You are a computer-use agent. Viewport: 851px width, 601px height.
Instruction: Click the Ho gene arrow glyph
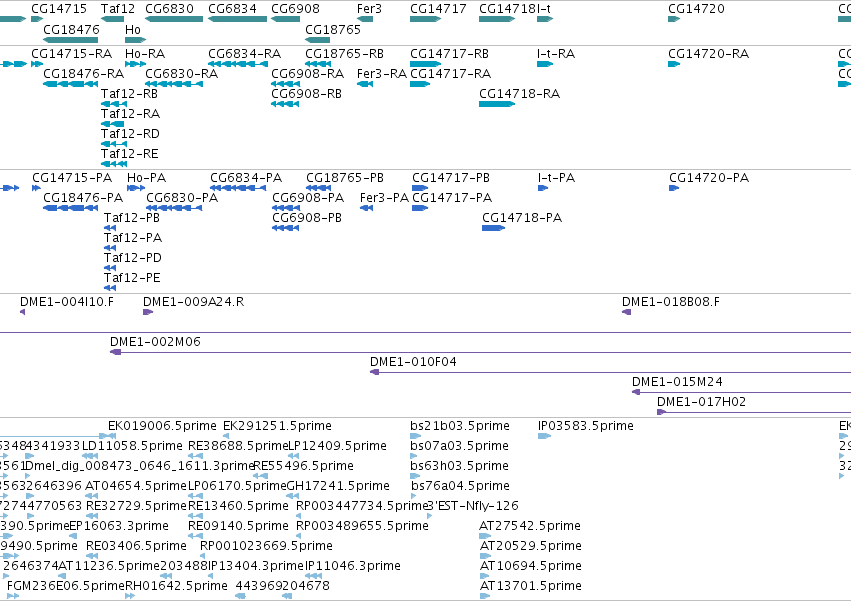click(x=135, y=40)
